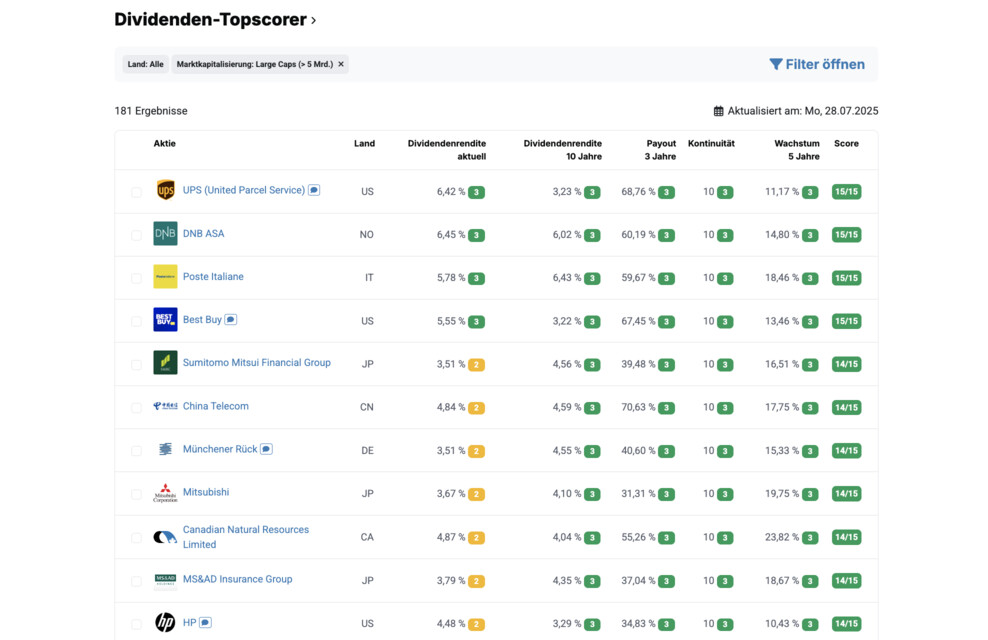Expand the Dividenden-Topscorer heading chevron
The height and width of the screenshot is (640, 988).
[x=314, y=20]
